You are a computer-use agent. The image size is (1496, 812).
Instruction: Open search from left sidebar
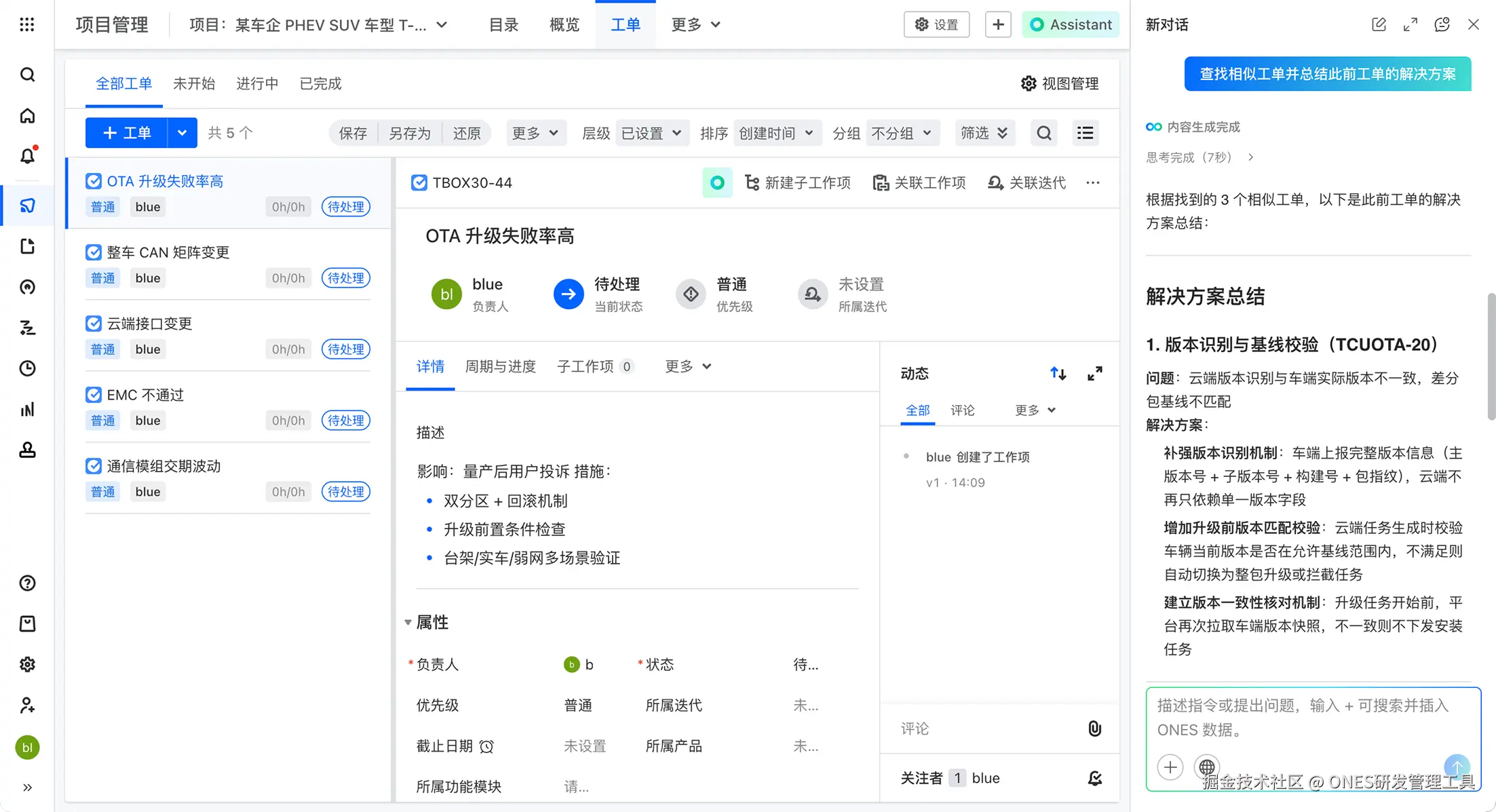pyautogui.click(x=27, y=75)
